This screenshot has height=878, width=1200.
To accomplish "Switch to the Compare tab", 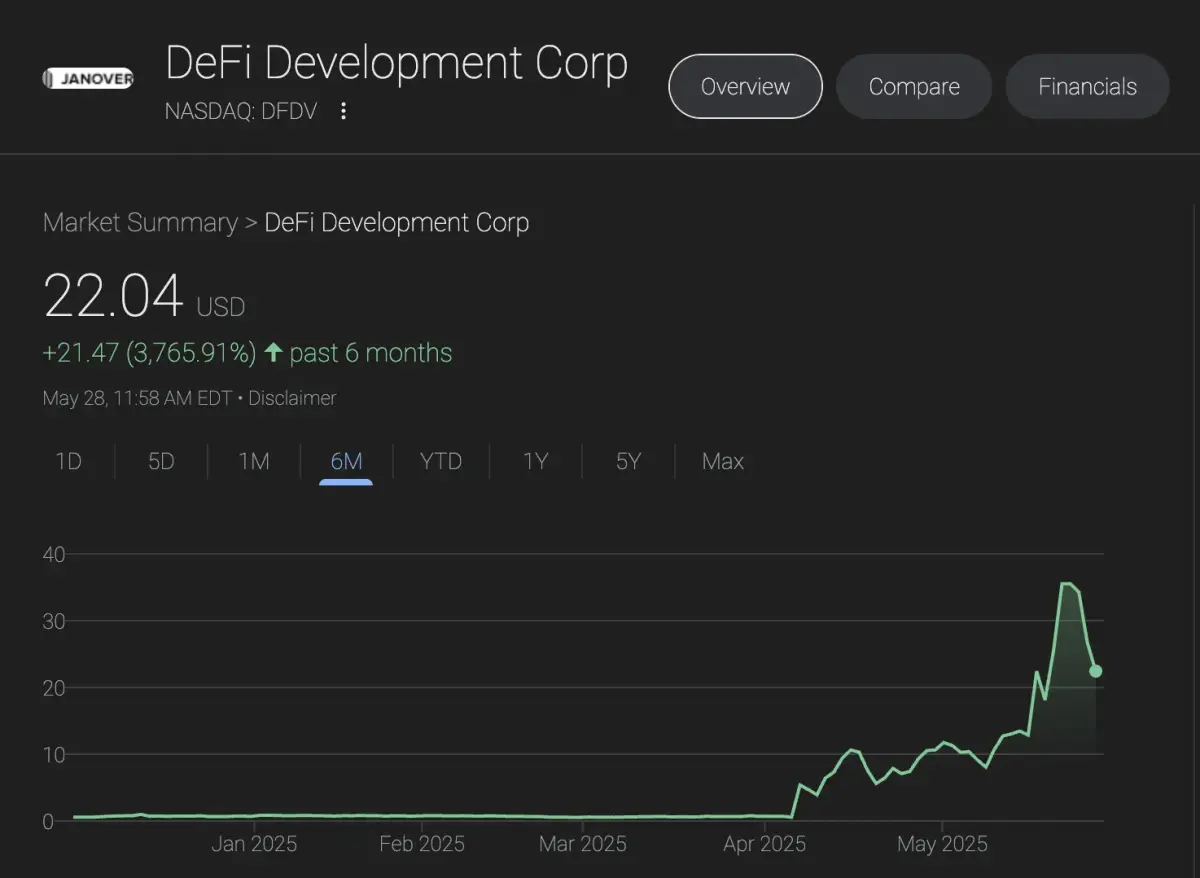I will pos(914,87).
